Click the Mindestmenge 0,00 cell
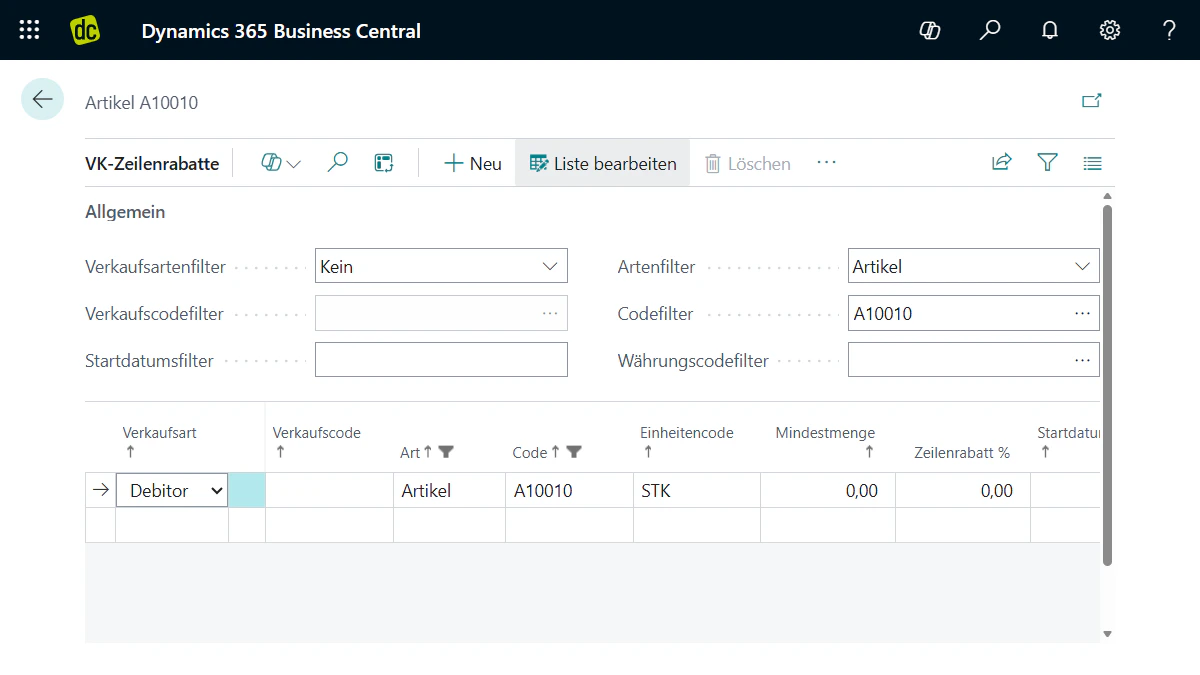 (828, 490)
